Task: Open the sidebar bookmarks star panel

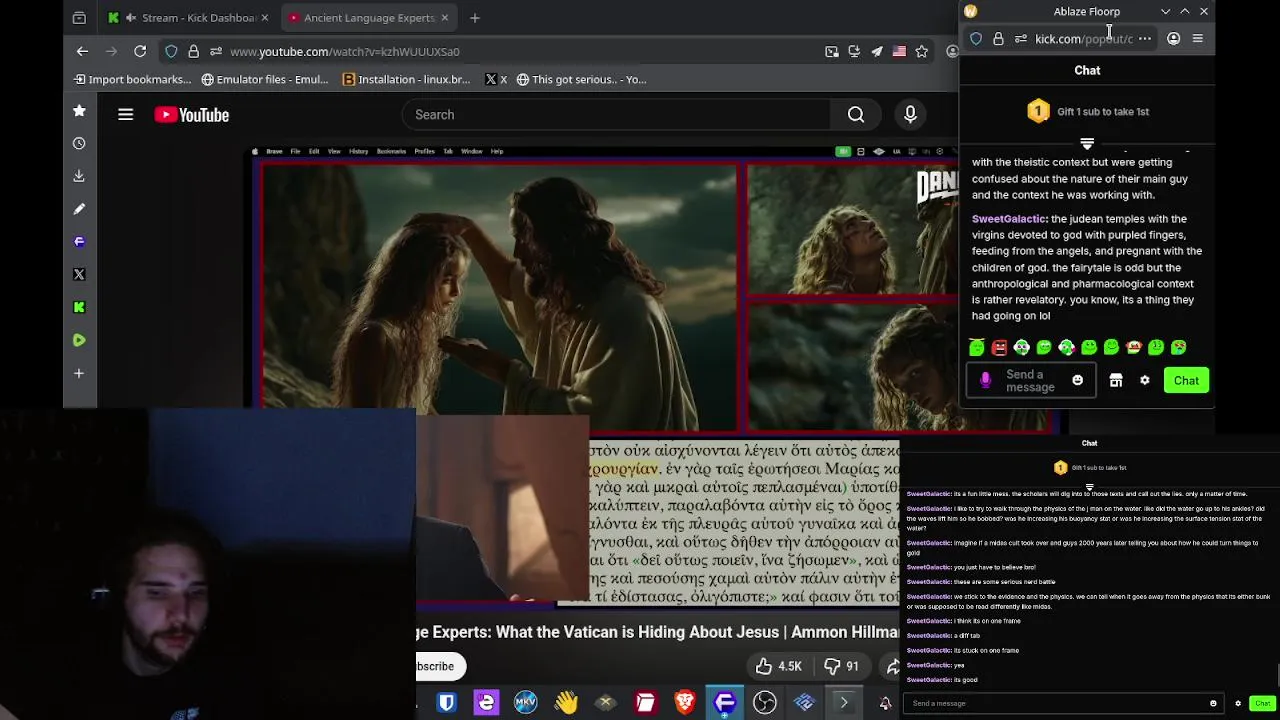Action: (79, 111)
